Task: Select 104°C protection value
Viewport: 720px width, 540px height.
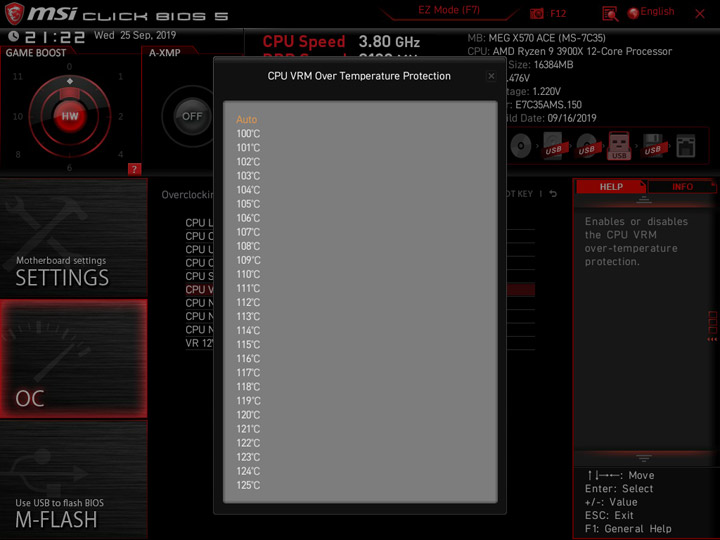Action: point(248,190)
